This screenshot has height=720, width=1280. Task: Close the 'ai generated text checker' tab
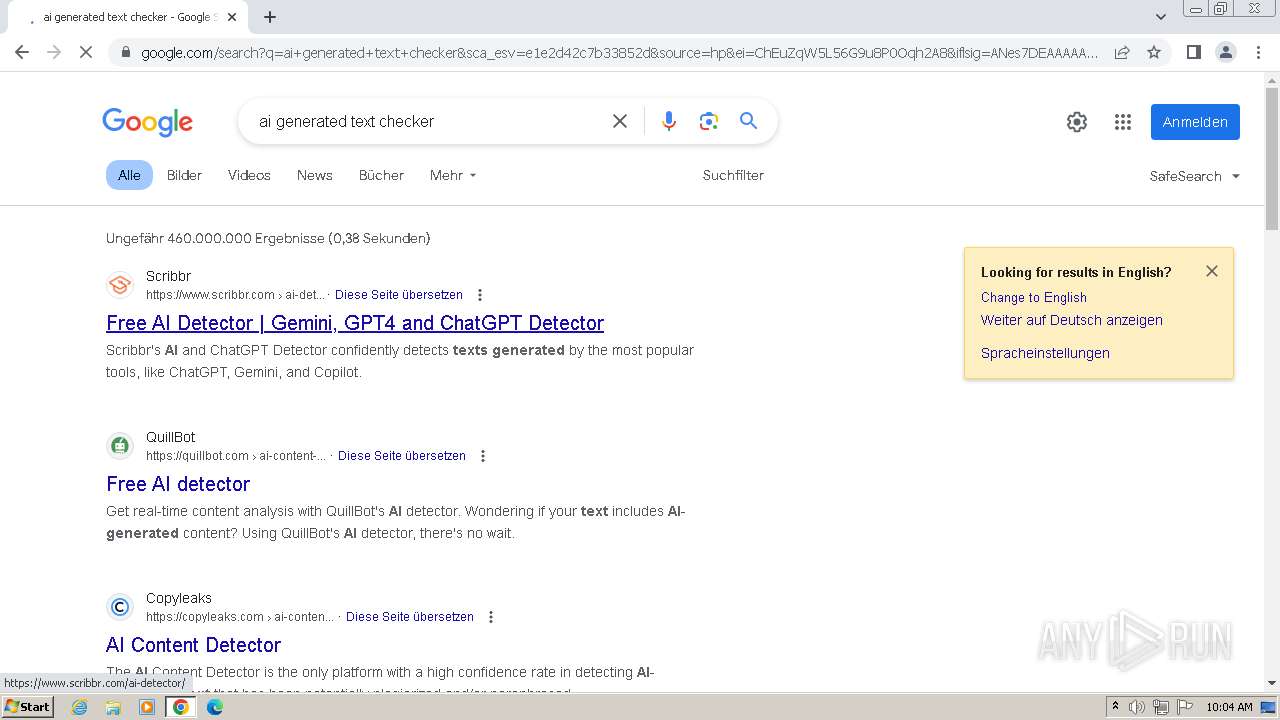pyautogui.click(x=232, y=17)
